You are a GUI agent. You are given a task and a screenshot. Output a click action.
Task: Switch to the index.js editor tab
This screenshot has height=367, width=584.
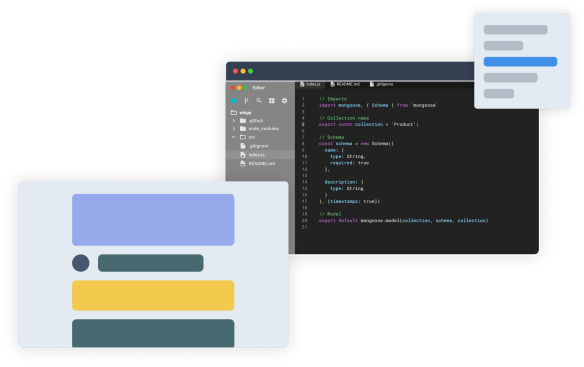tap(310, 85)
